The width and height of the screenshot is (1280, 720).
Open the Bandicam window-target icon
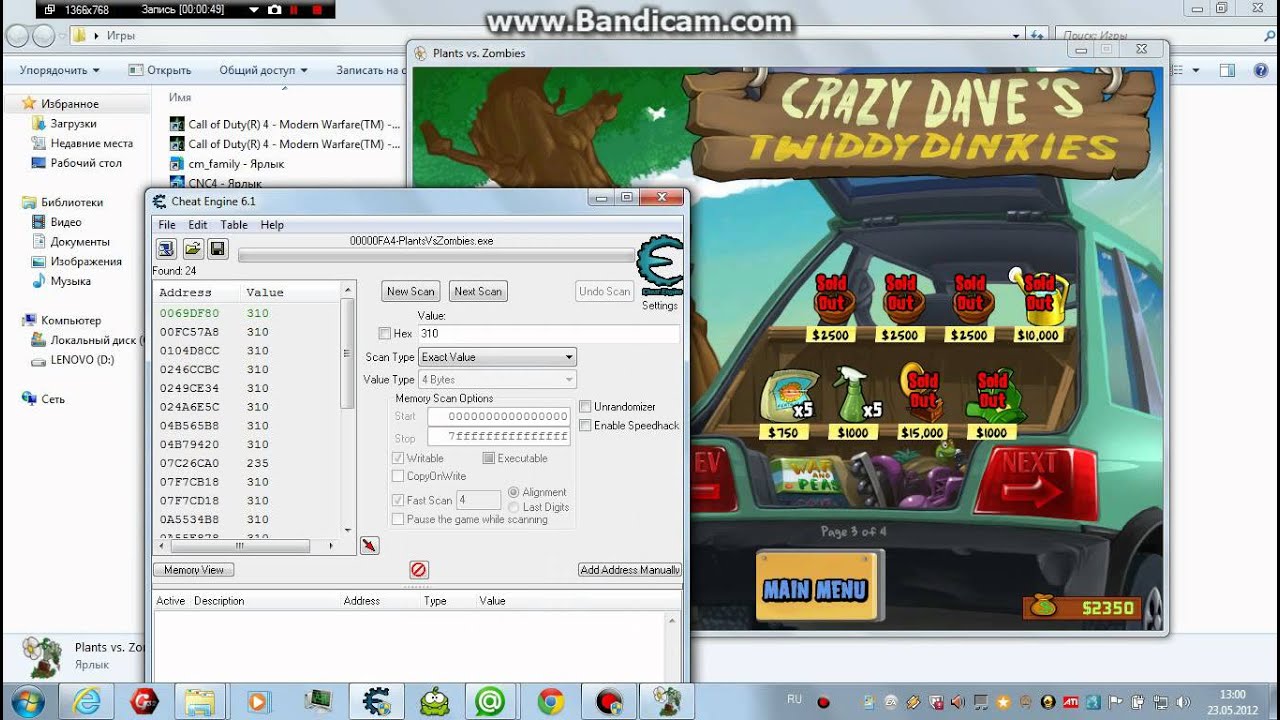click(49, 10)
